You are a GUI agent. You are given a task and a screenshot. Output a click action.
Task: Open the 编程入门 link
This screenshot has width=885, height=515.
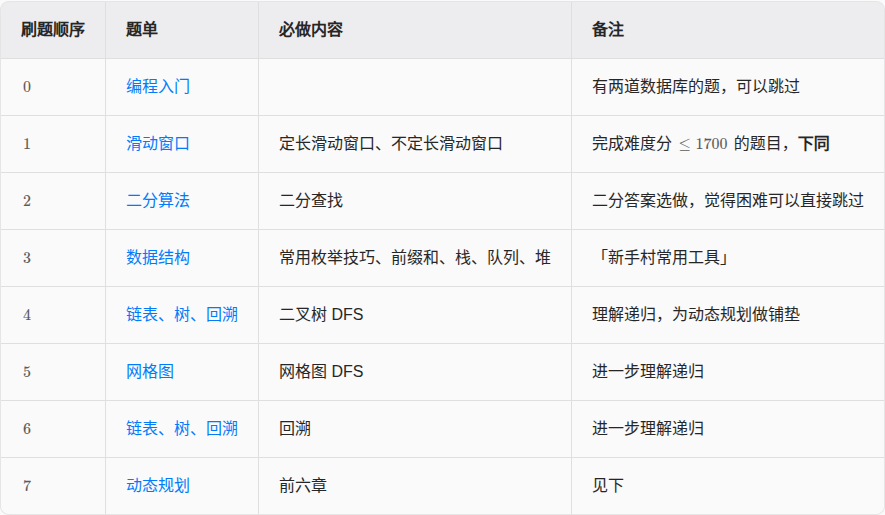[x=158, y=87]
